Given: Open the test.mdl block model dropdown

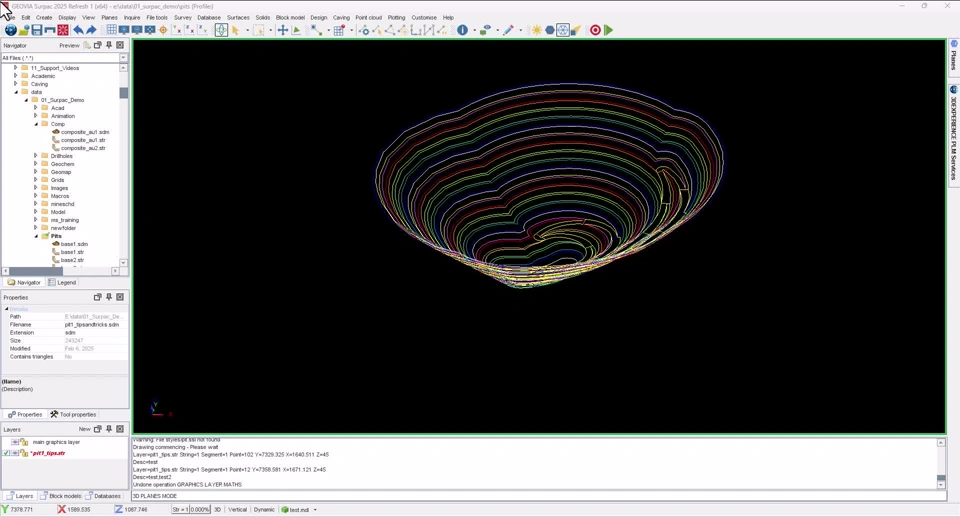Looking at the screenshot, I should [315, 510].
